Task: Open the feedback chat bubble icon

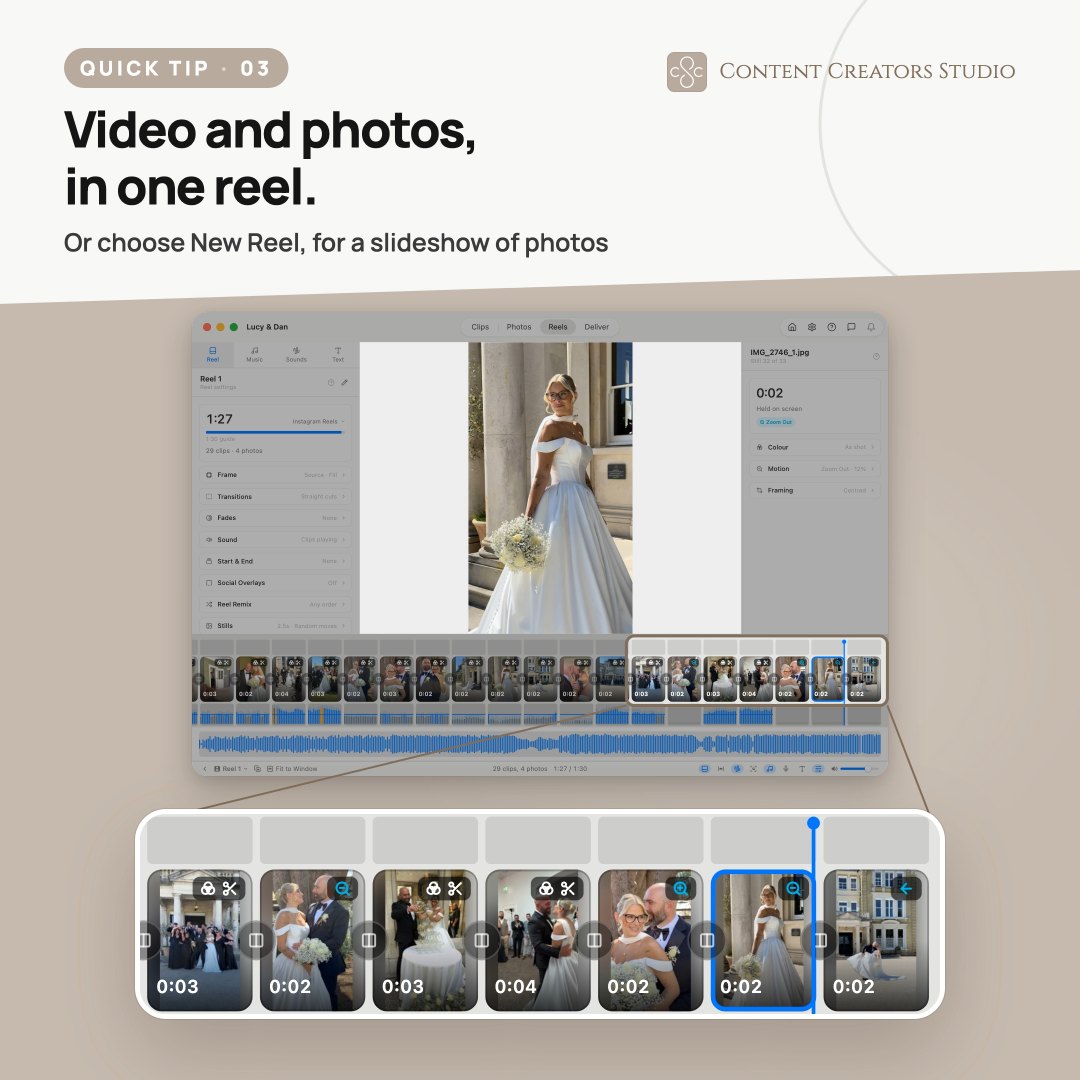Action: (x=851, y=327)
